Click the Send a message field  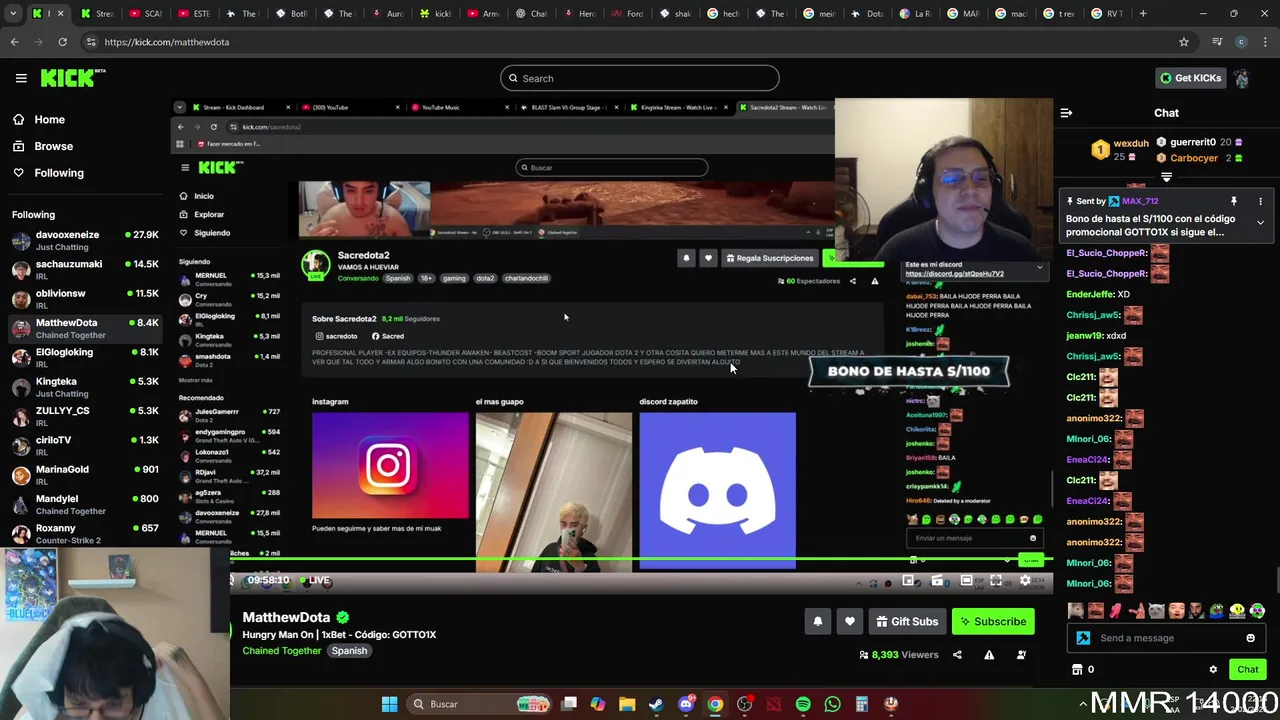[x=1164, y=638]
